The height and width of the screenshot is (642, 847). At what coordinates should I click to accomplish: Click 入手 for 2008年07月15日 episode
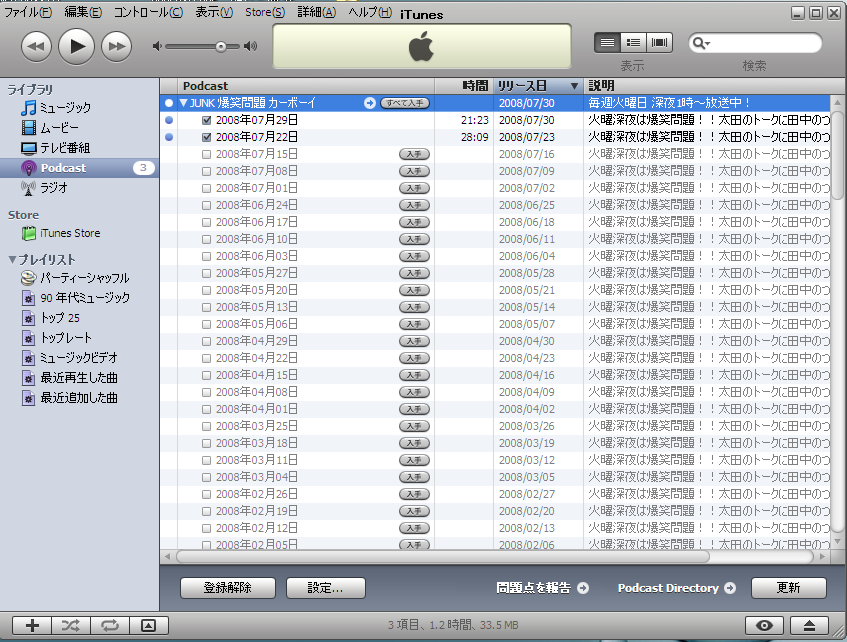[x=414, y=154]
